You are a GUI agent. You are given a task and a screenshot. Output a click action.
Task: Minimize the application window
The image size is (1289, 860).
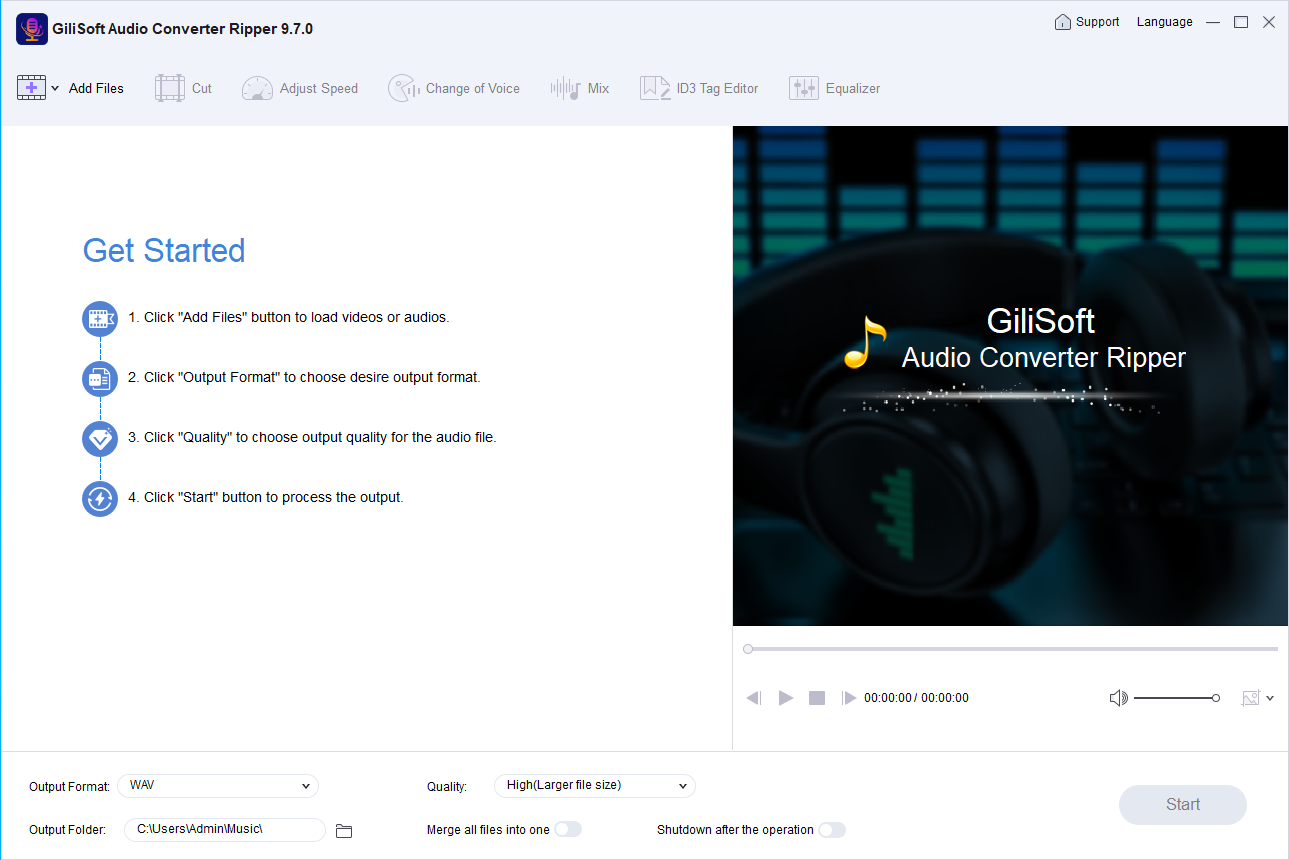[x=1213, y=22]
